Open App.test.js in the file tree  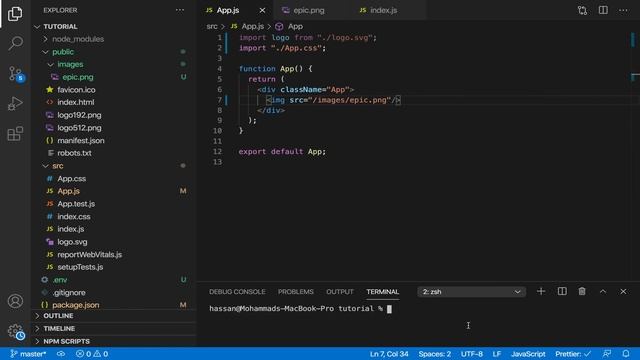(113, 204)
